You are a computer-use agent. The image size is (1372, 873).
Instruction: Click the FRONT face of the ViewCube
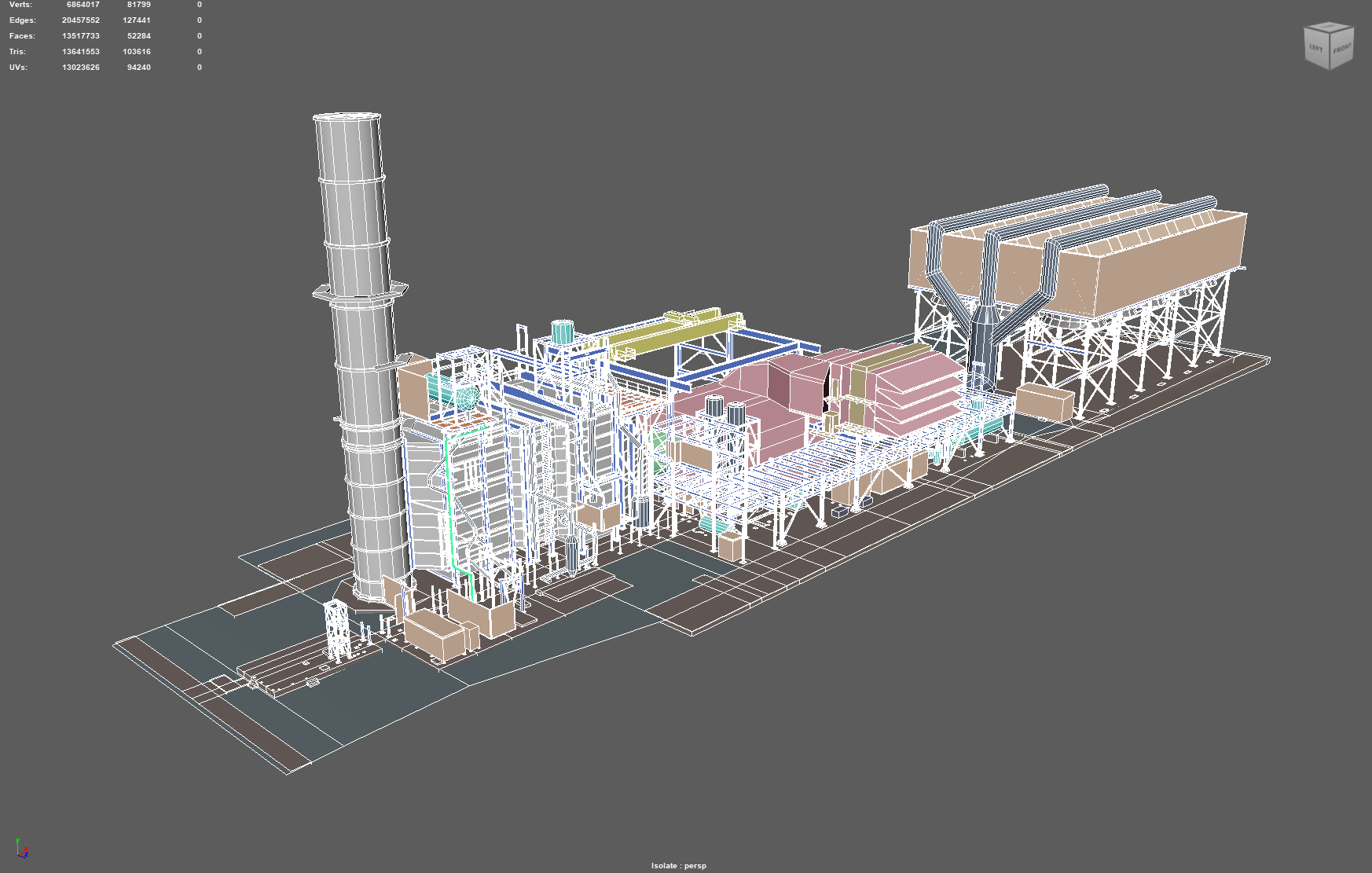pyautogui.click(x=1342, y=50)
